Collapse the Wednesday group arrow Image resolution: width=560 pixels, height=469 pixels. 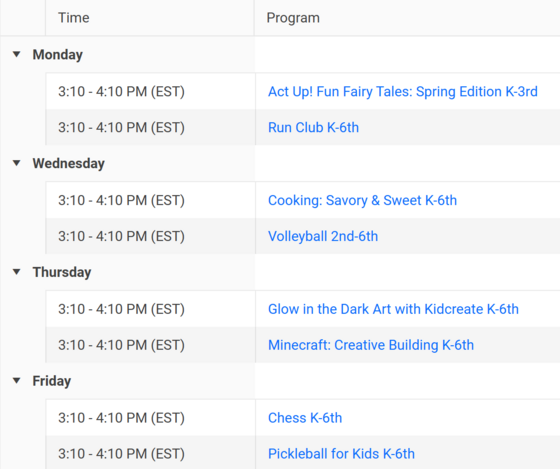pyautogui.click(x=16, y=163)
